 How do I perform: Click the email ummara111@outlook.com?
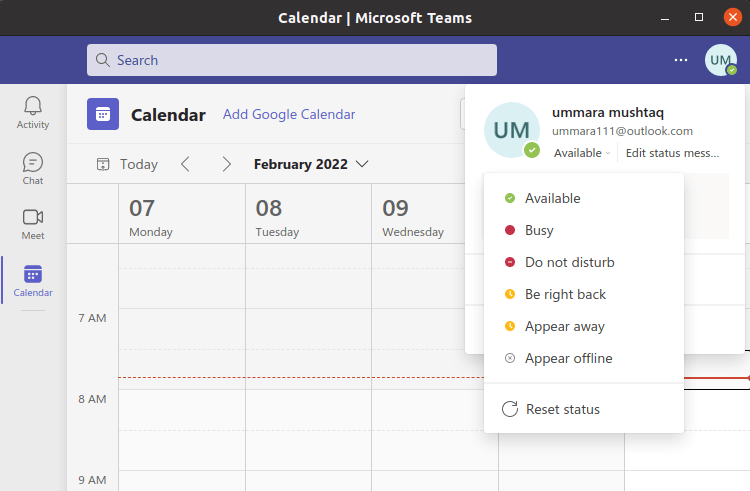pyautogui.click(x=622, y=131)
